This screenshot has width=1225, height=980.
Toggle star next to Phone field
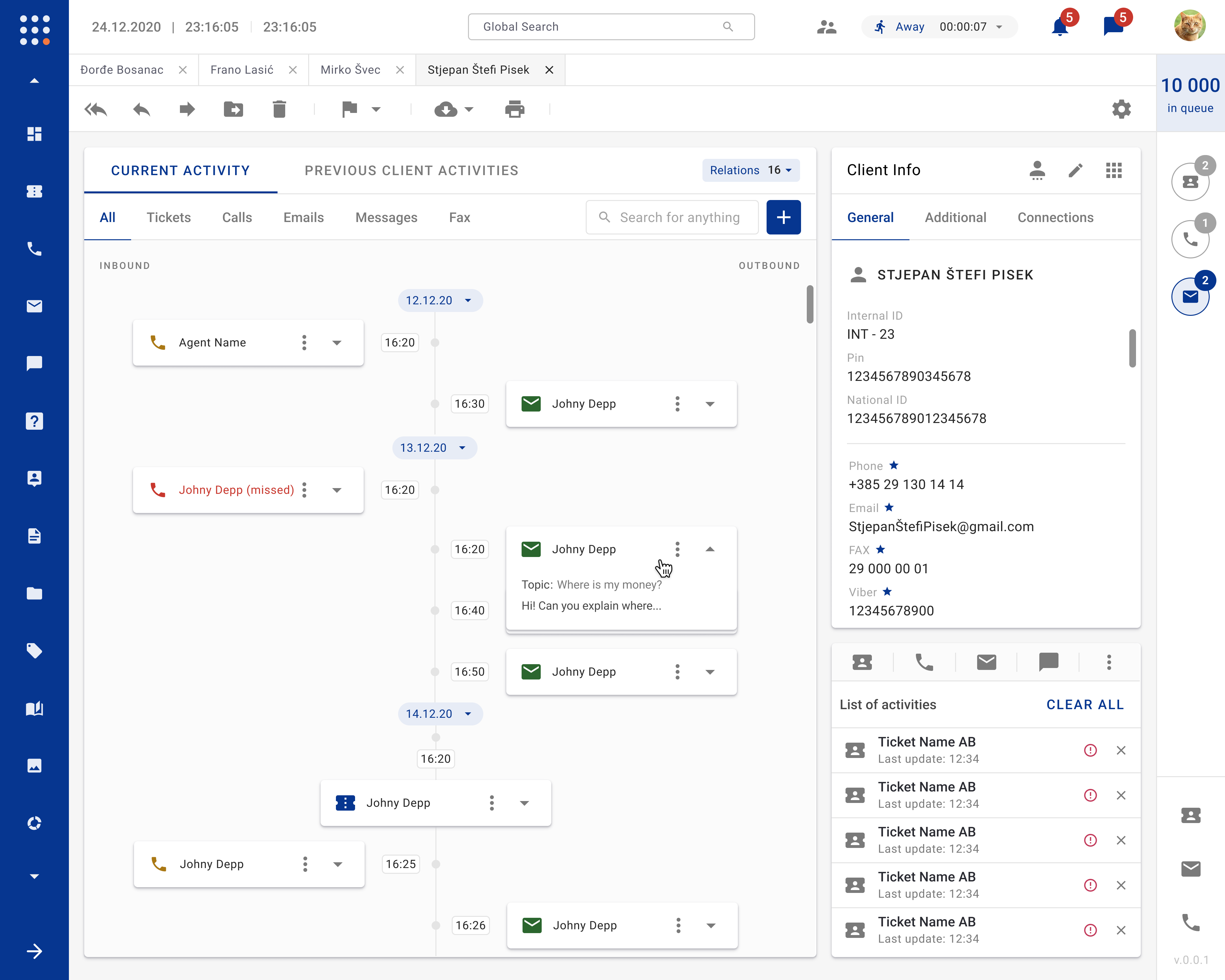(894, 465)
